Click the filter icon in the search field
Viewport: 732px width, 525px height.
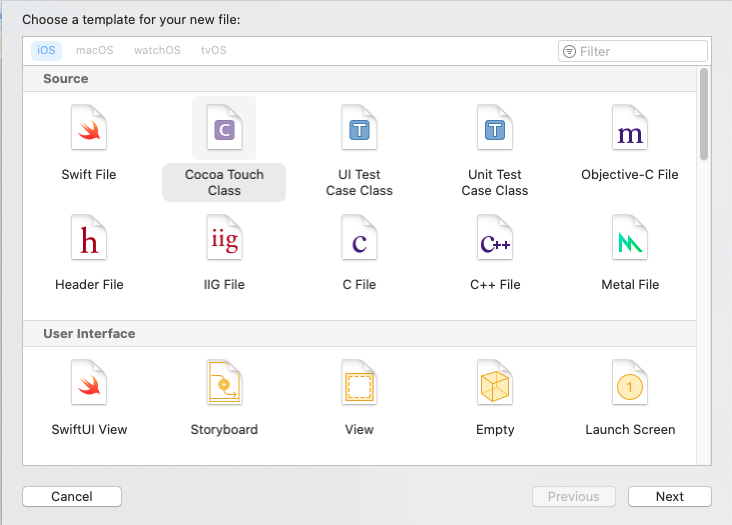[x=570, y=51]
